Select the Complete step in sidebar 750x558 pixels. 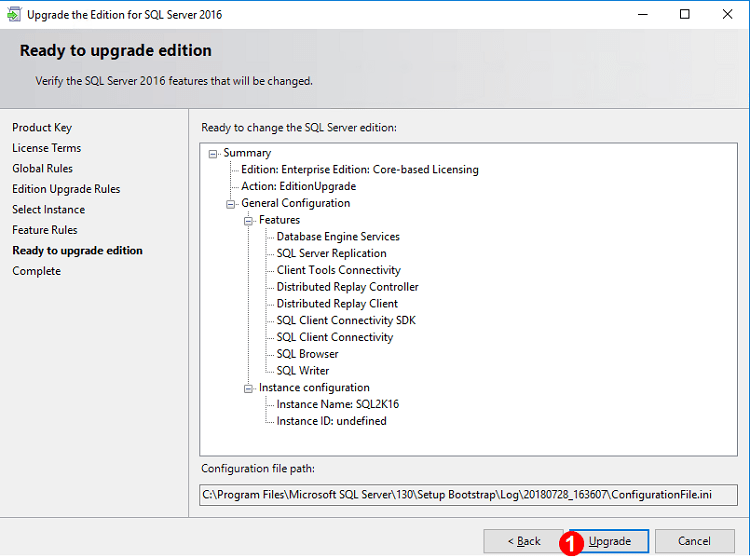click(x=36, y=271)
